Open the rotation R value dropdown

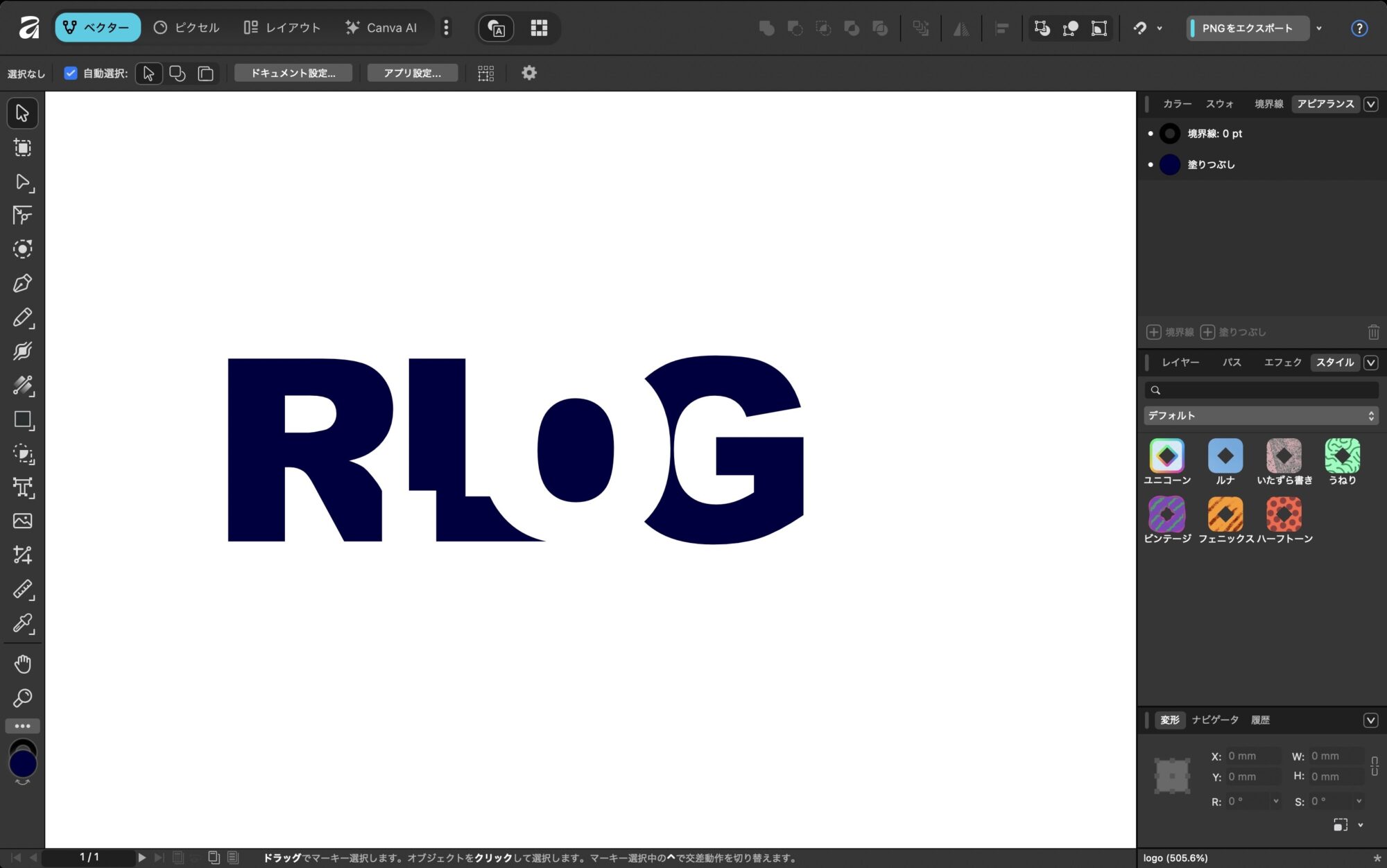tap(1276, 801)
